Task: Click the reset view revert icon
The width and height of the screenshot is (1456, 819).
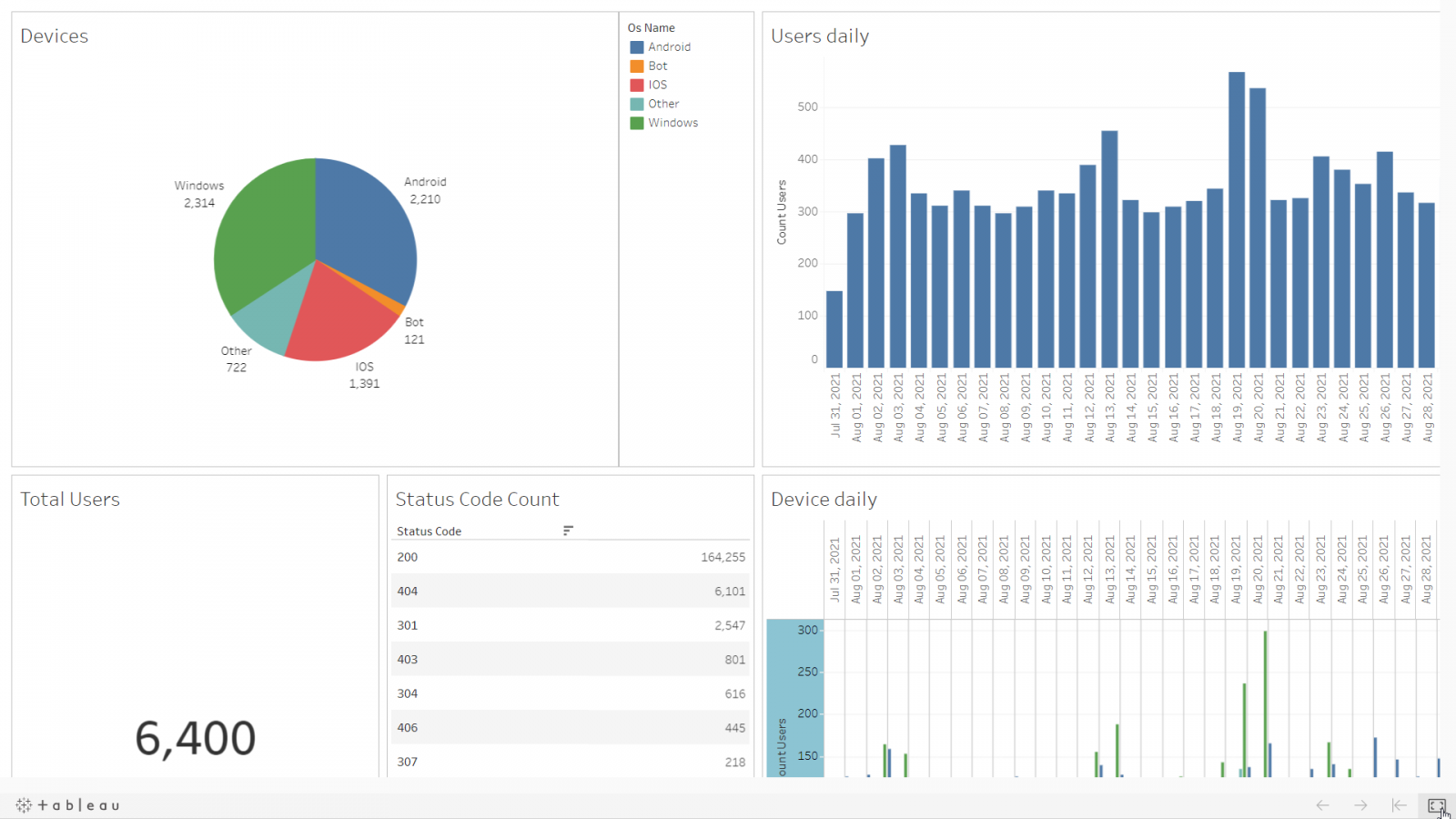Action: tap(1399, 805)
